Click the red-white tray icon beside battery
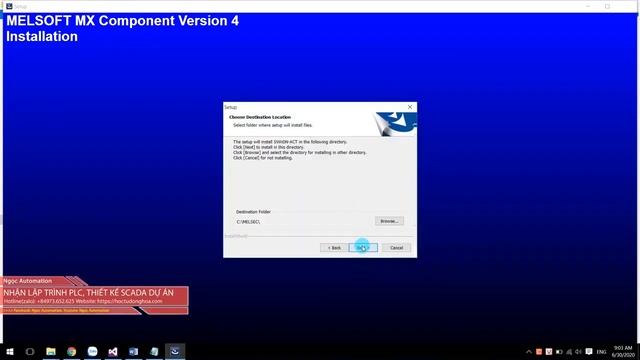 pyautogui.click(x=549, y=352)
